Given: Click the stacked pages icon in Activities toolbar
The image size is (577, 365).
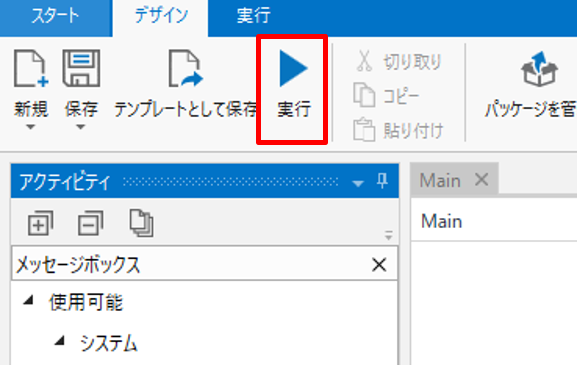Looking at the screenshot, I should pos(141,223).
